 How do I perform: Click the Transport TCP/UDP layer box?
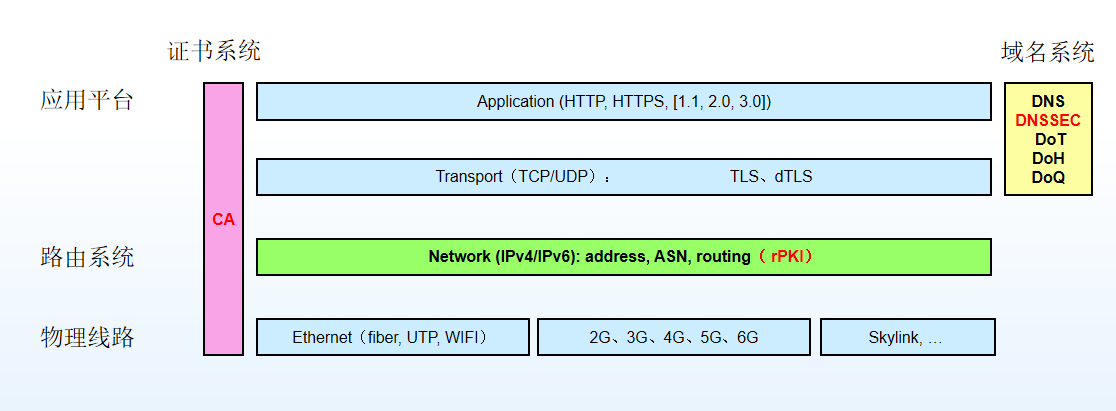(623, 177)
